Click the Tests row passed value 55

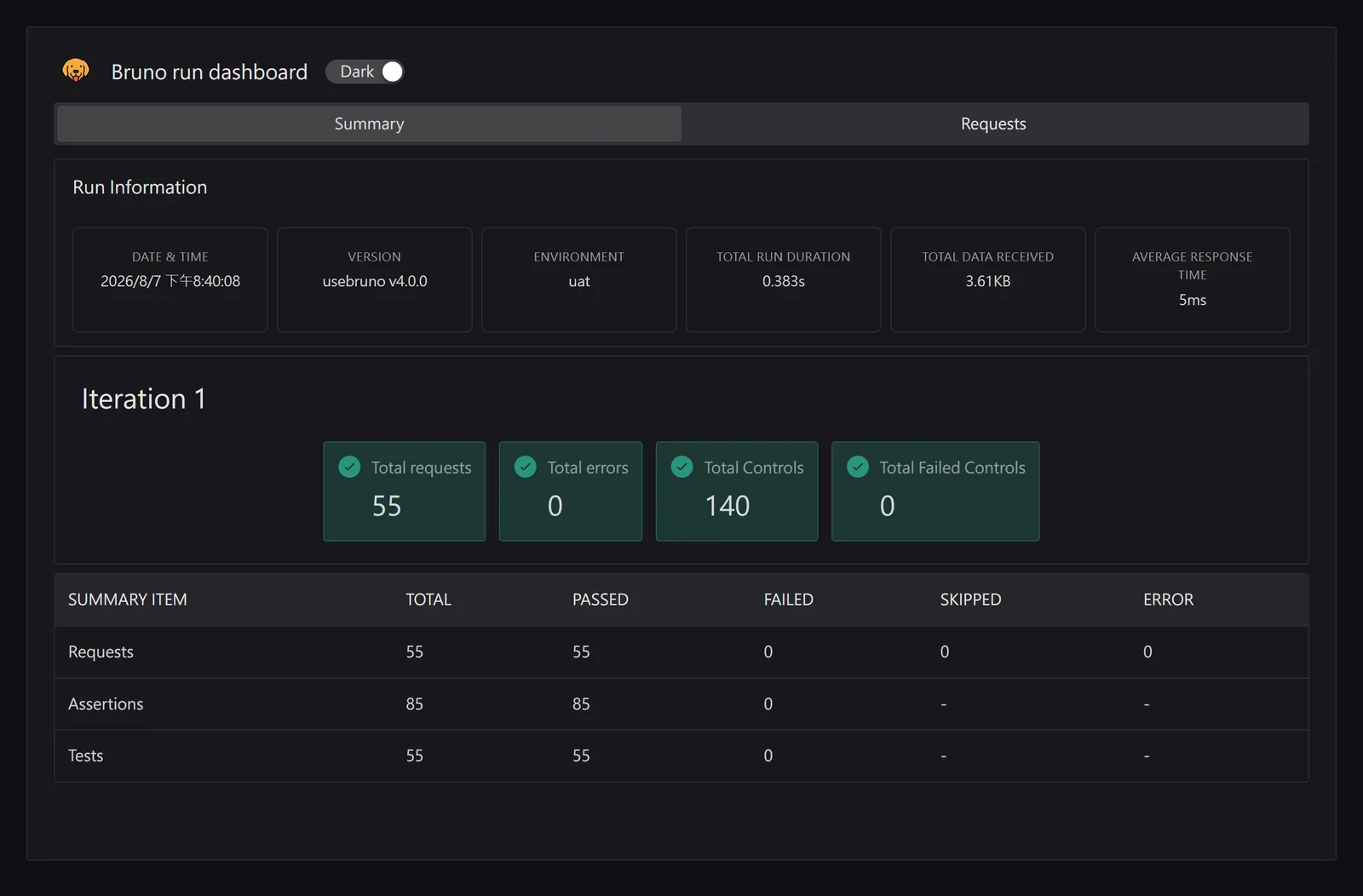pyautogui.click(x=581, y=755)
